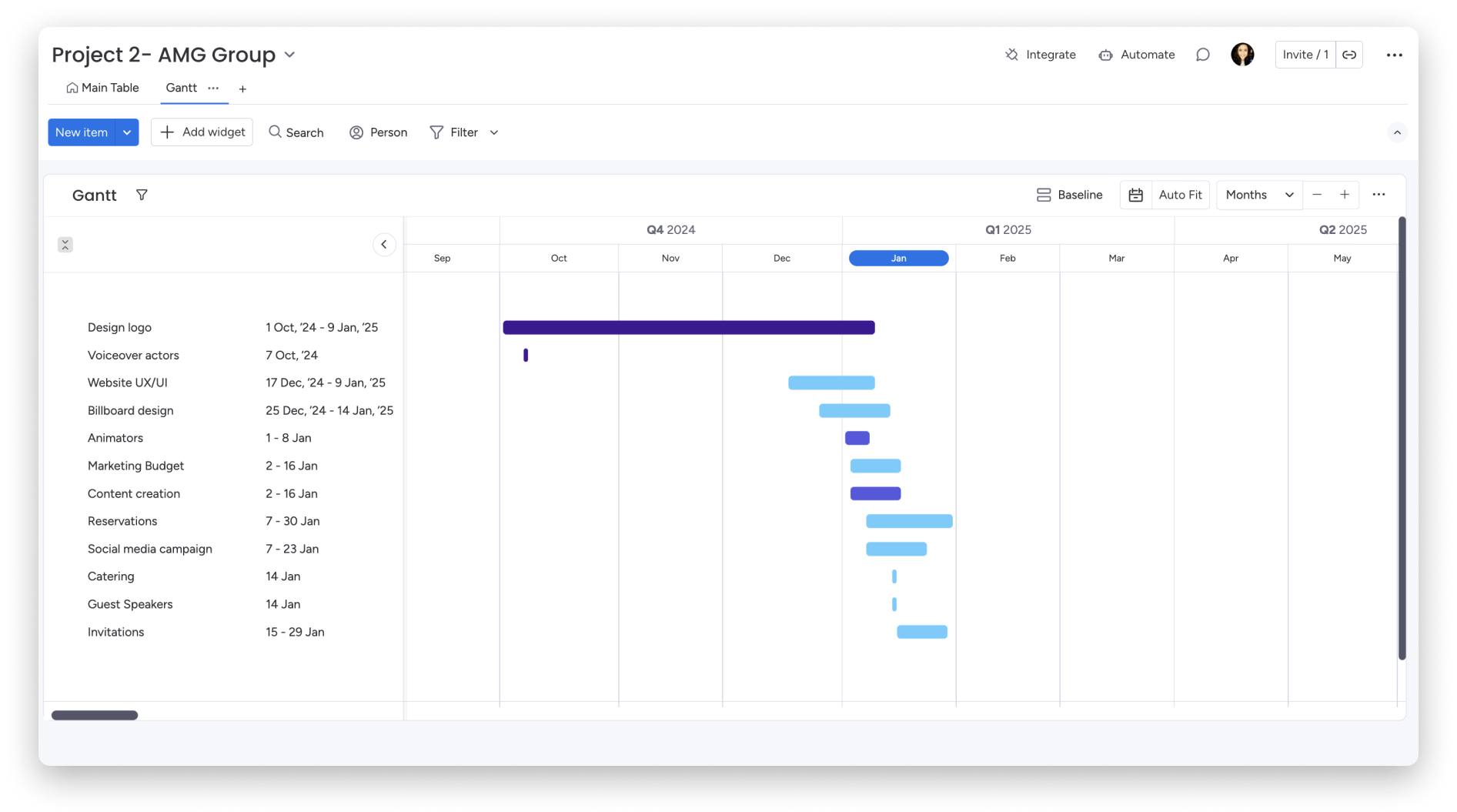1457x812 pixels.
Task: Toggle the Baseline view
Action: (1069, 195)
